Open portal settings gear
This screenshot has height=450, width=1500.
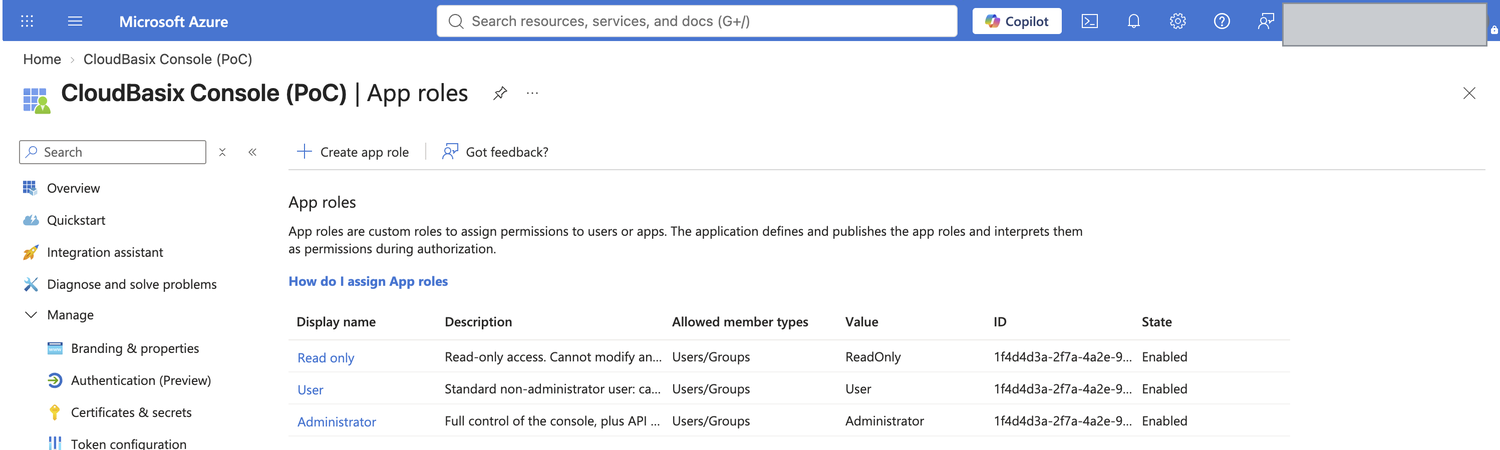[1178, 21]
